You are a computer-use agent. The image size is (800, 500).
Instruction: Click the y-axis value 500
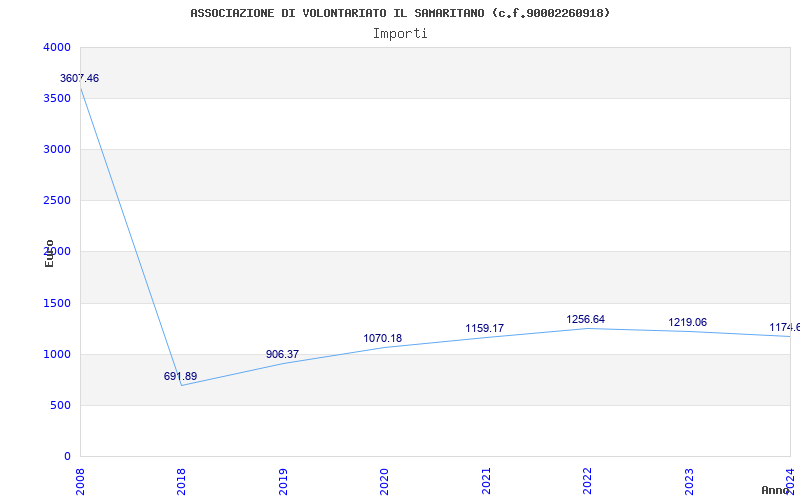point(61,406)
